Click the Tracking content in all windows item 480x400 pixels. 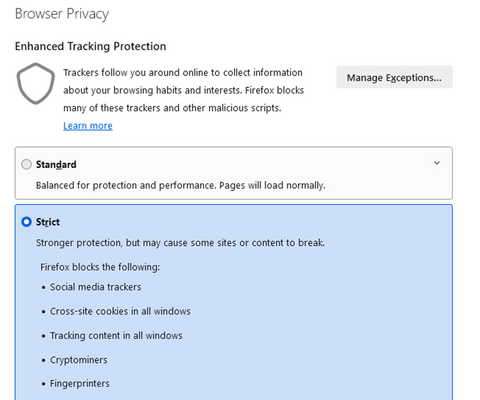(x=116, y=336)
